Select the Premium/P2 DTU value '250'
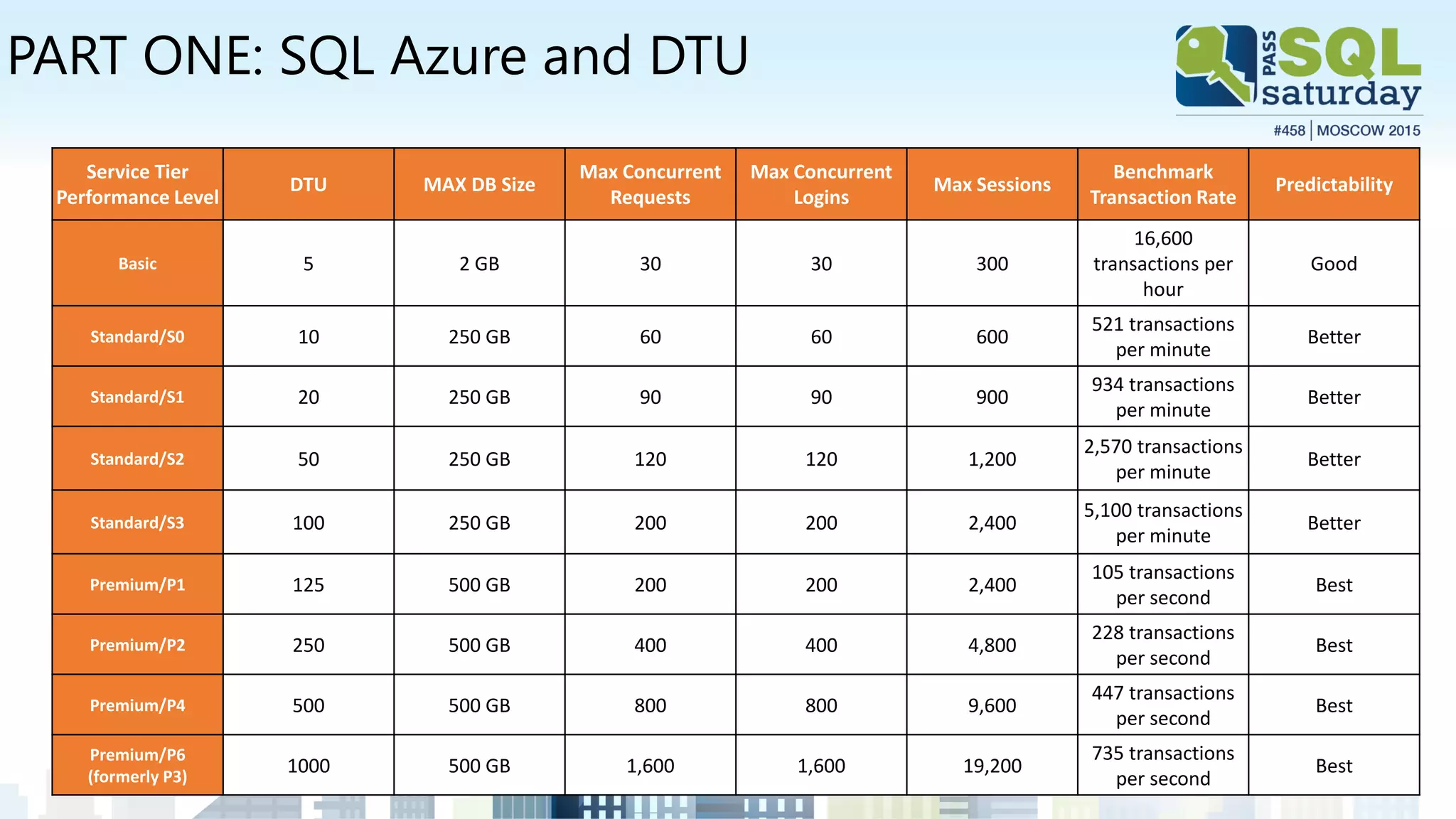The image size is (1456, 819). click(x=309, y=645)
